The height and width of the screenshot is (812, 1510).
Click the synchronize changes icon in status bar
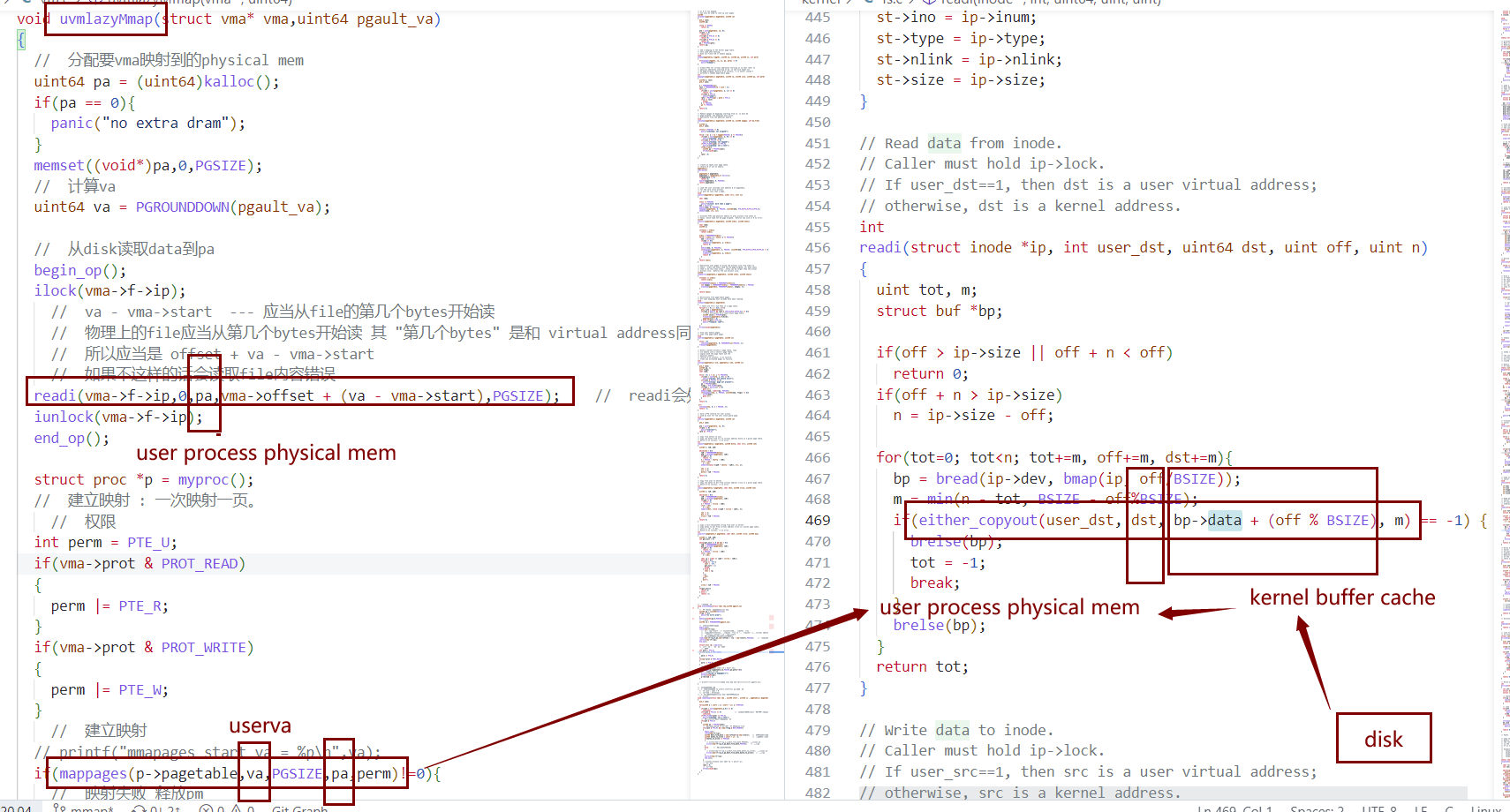(x=140, y=808)
